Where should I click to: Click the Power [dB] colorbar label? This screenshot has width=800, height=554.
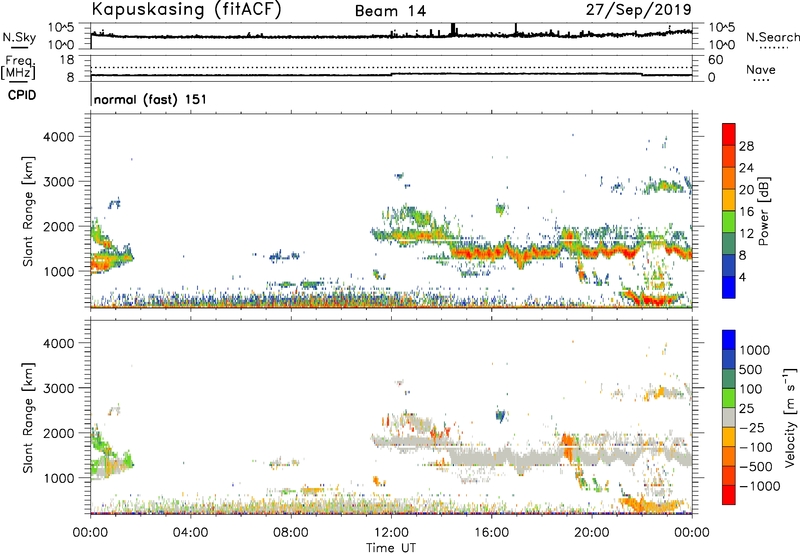[x=763, y=211]
